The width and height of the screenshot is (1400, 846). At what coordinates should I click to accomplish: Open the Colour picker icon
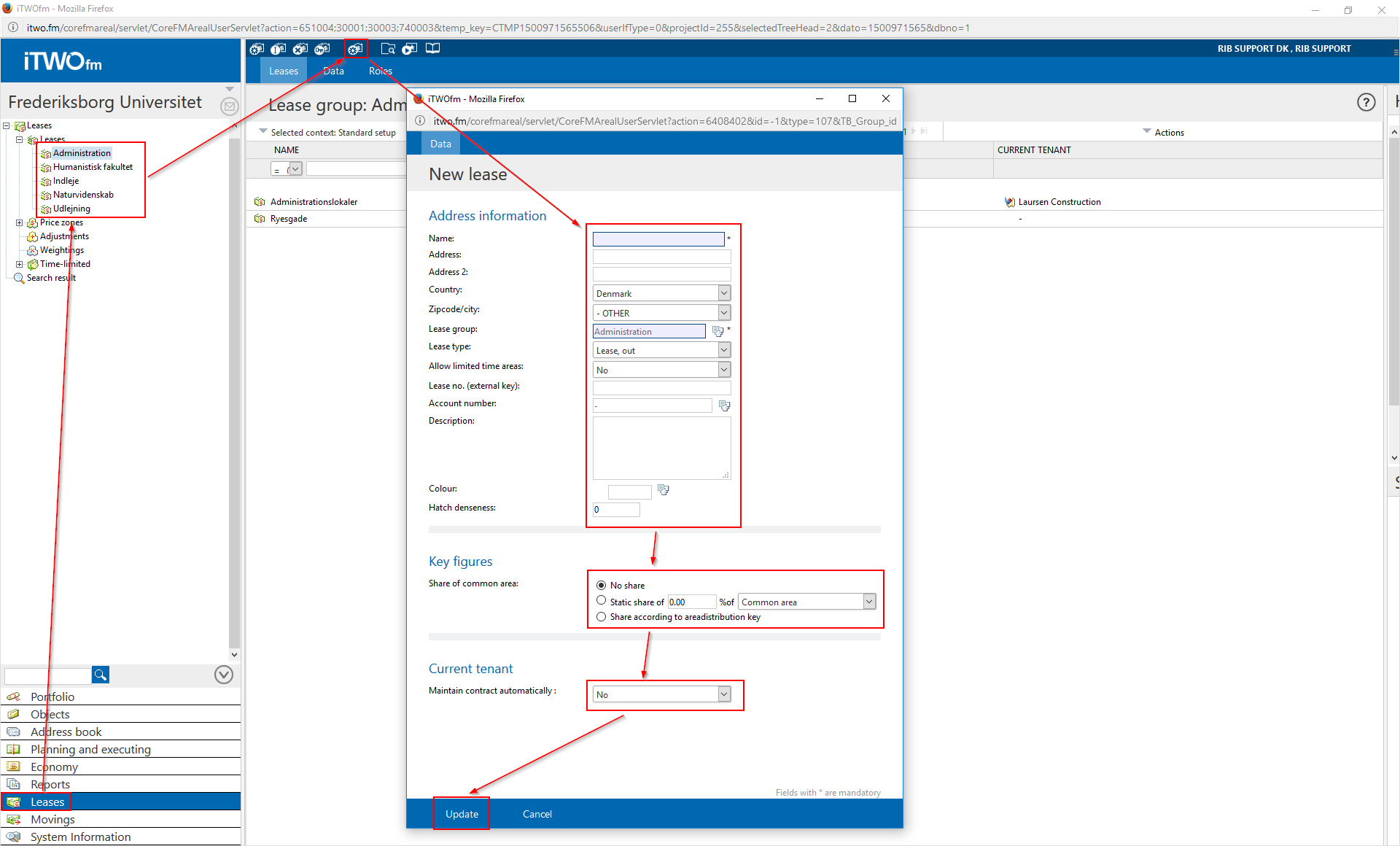coord(663,490)
